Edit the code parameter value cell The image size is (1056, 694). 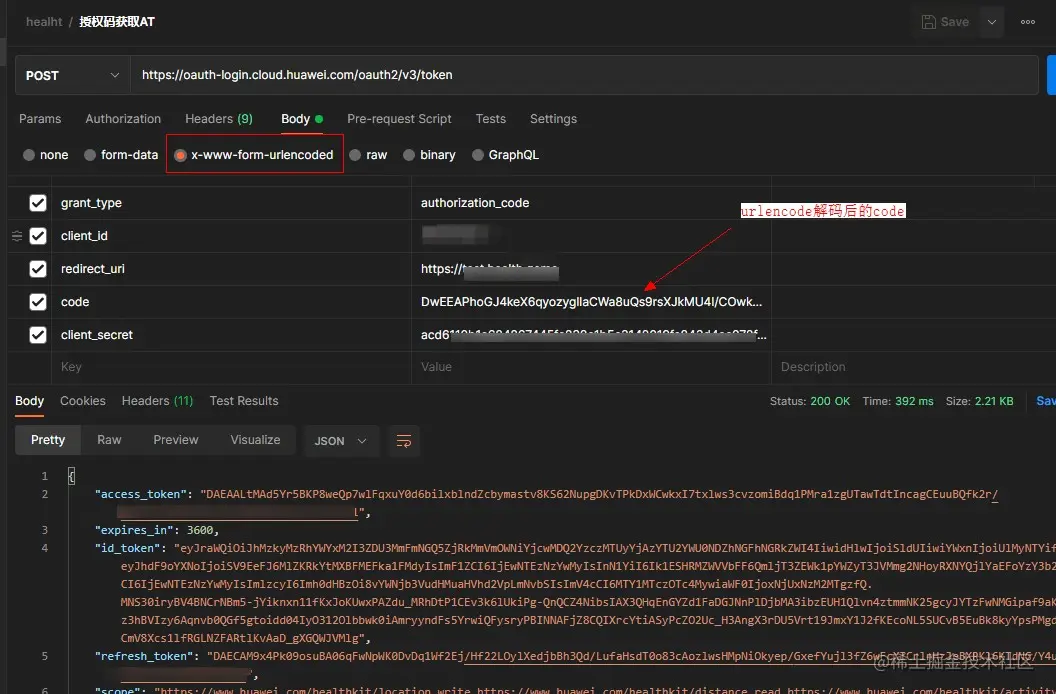[591, 302]
